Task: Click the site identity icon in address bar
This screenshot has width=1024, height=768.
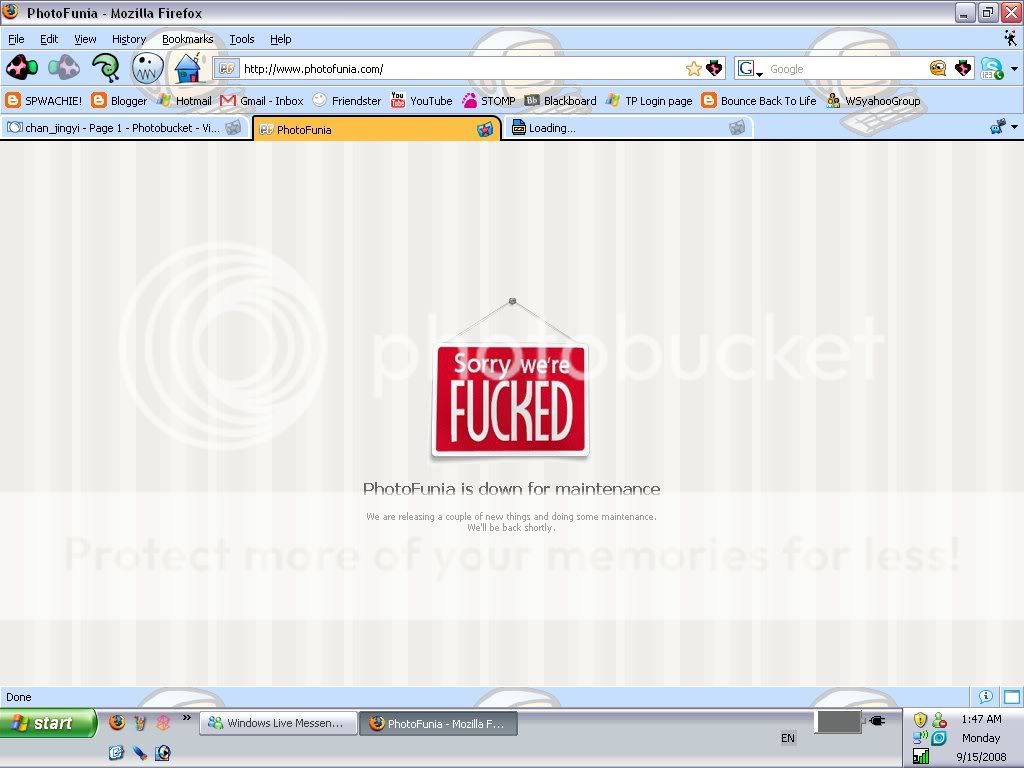Action: (226, 69)
